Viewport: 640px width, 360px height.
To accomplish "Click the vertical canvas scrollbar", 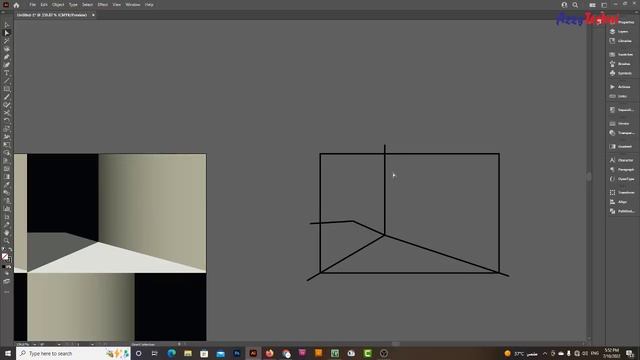I will pyautogui.click(x=589, y=177).
